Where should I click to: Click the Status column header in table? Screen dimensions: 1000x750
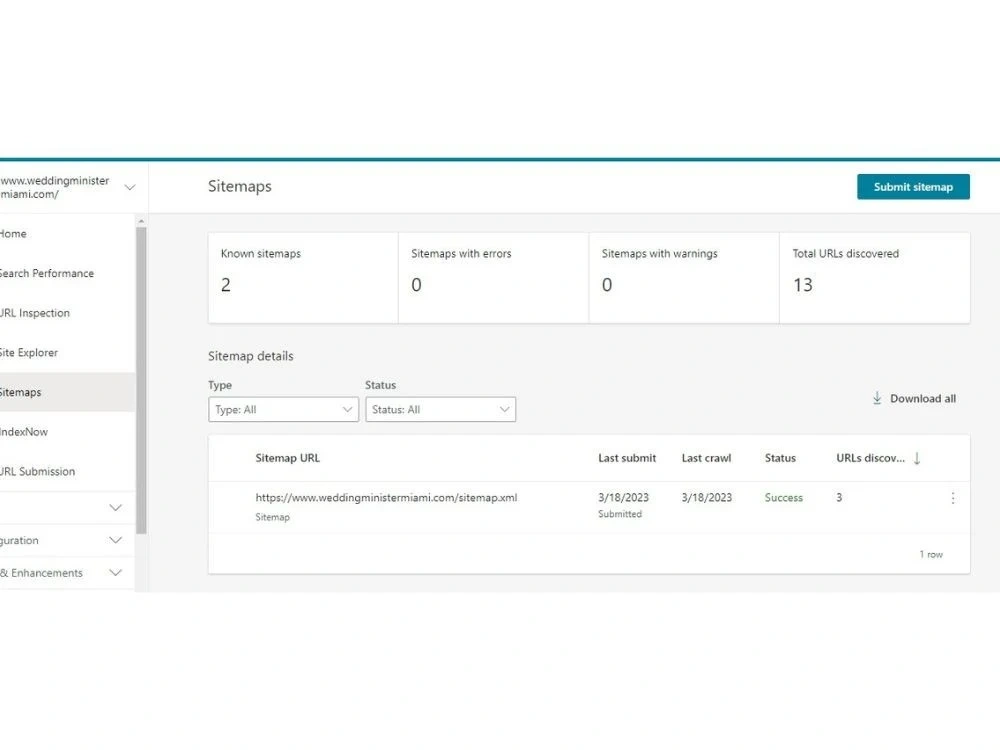pyautogui.click(x=780, y=458)
